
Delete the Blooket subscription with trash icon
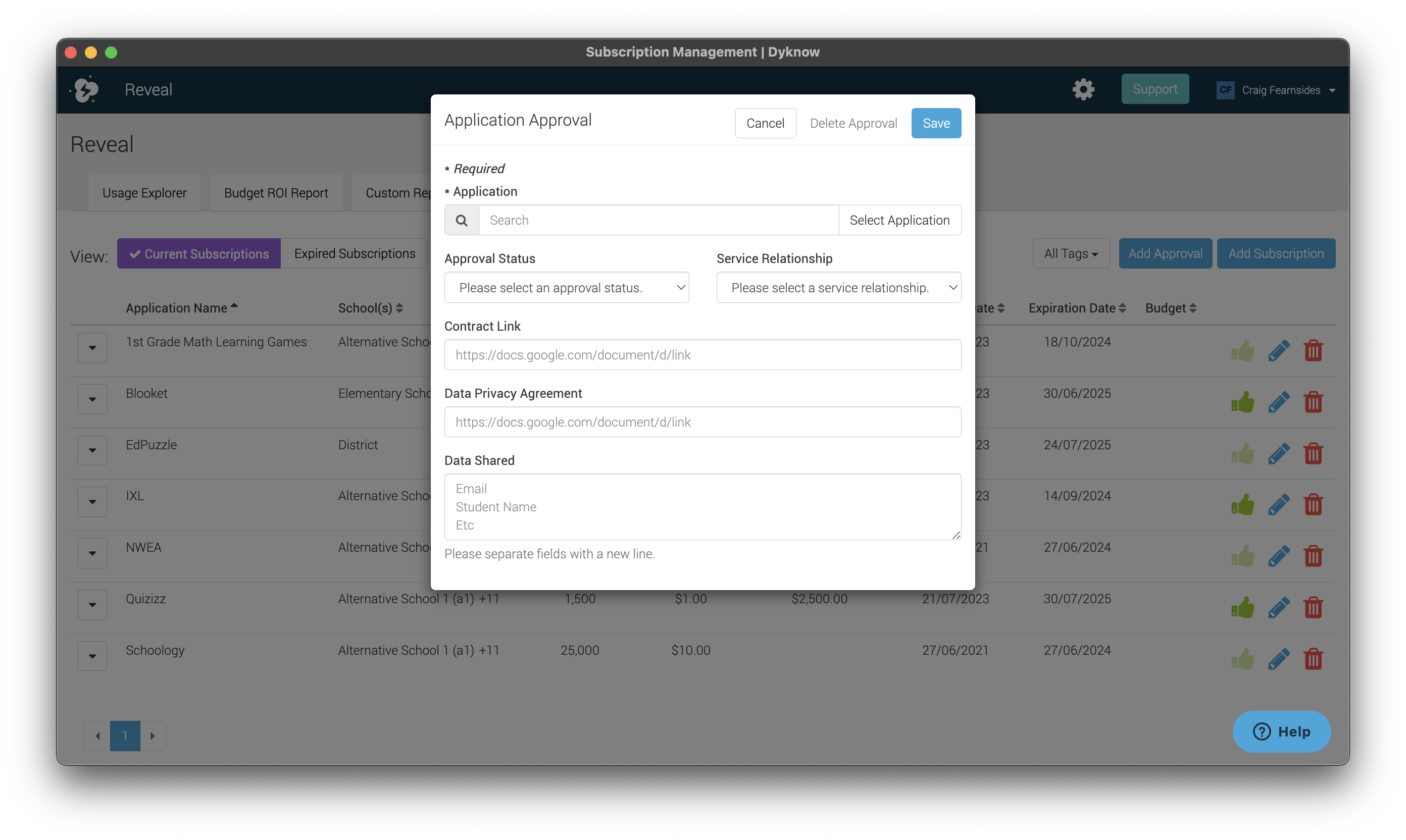(x=1313, y=402)
